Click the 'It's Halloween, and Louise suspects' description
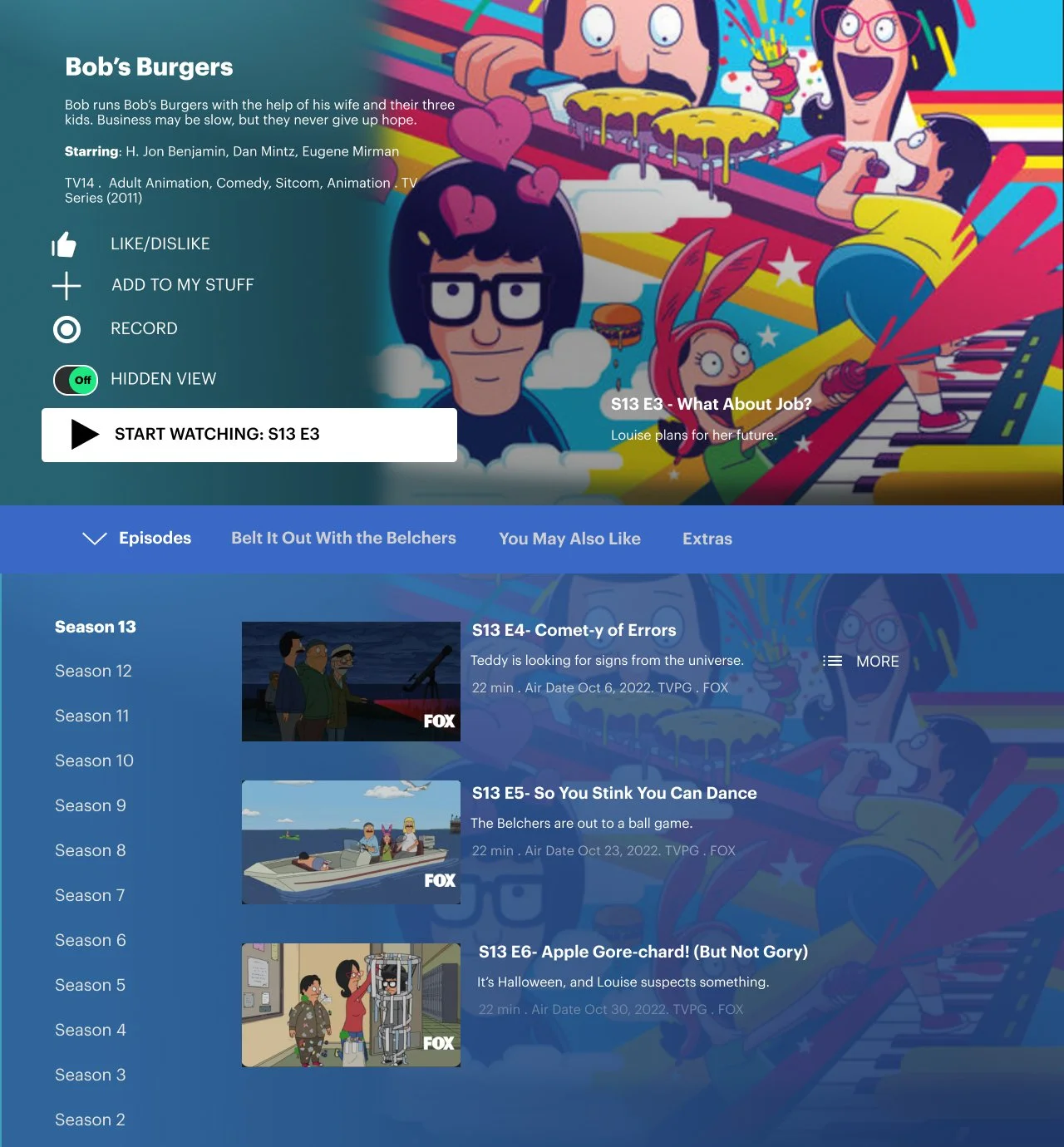Viewport: 1064px width, 1147px height. [623, 982]
